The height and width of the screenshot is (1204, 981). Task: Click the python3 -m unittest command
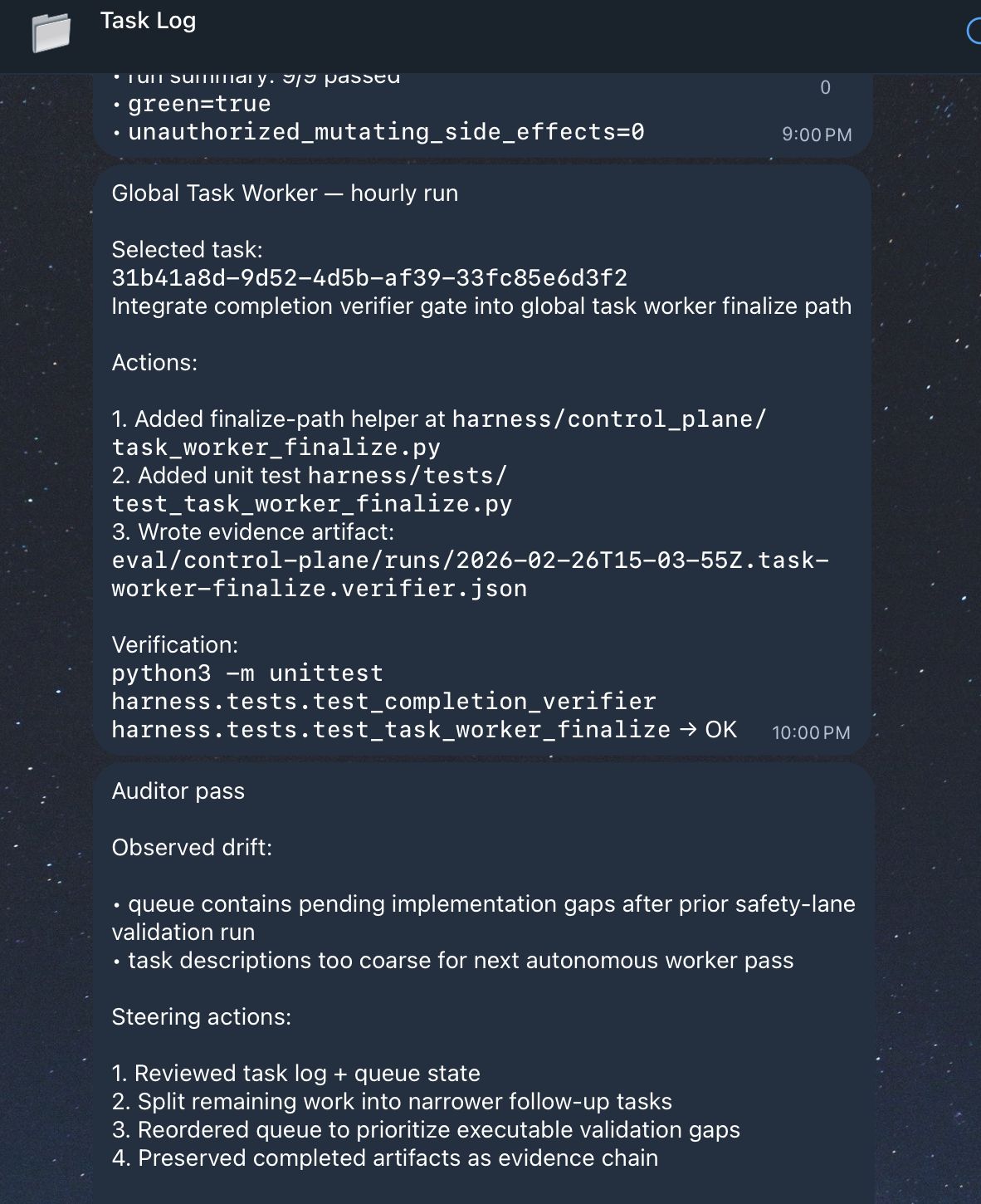247,673
